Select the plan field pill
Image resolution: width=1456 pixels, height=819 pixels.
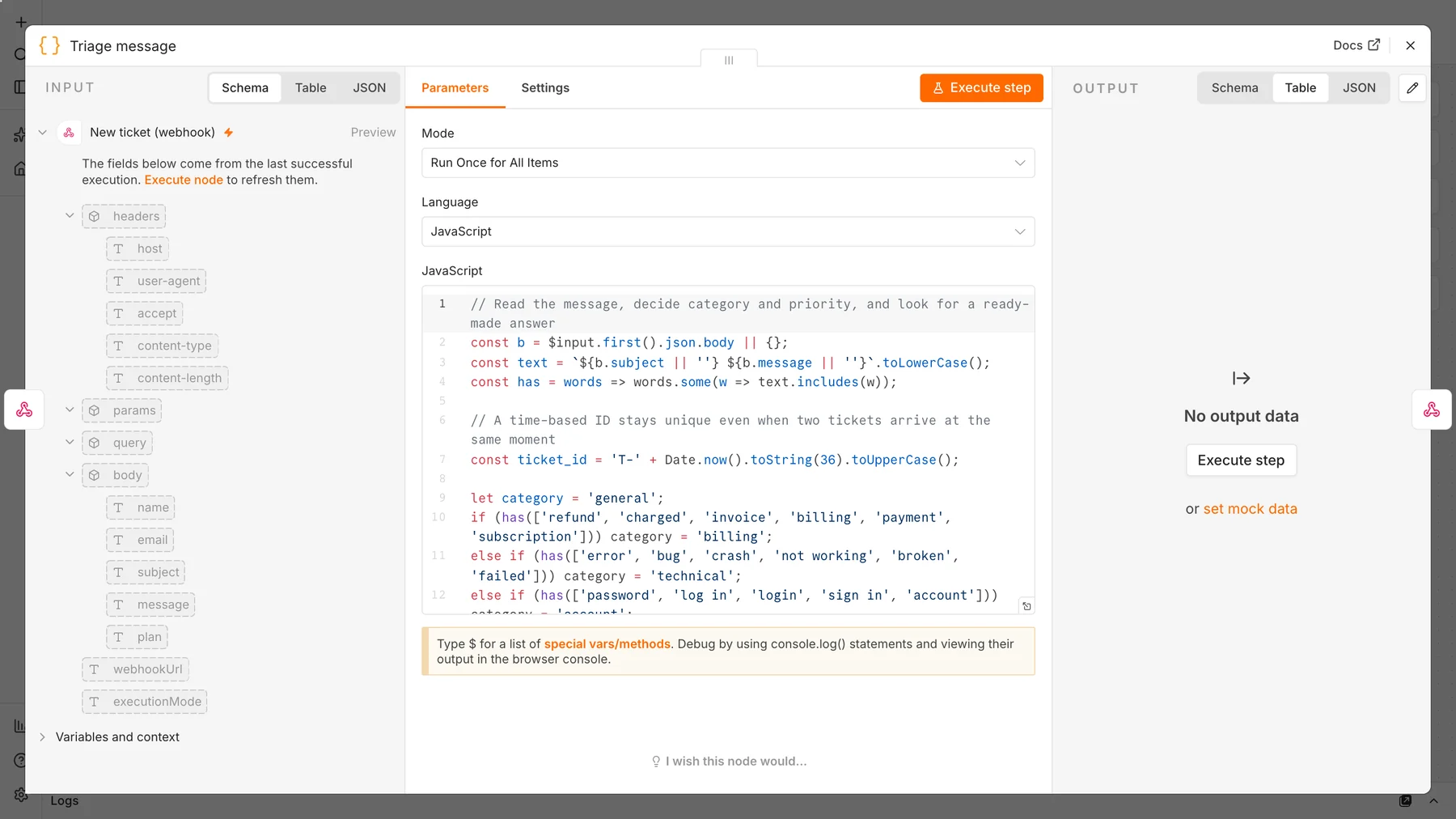[x=138, y=637]
